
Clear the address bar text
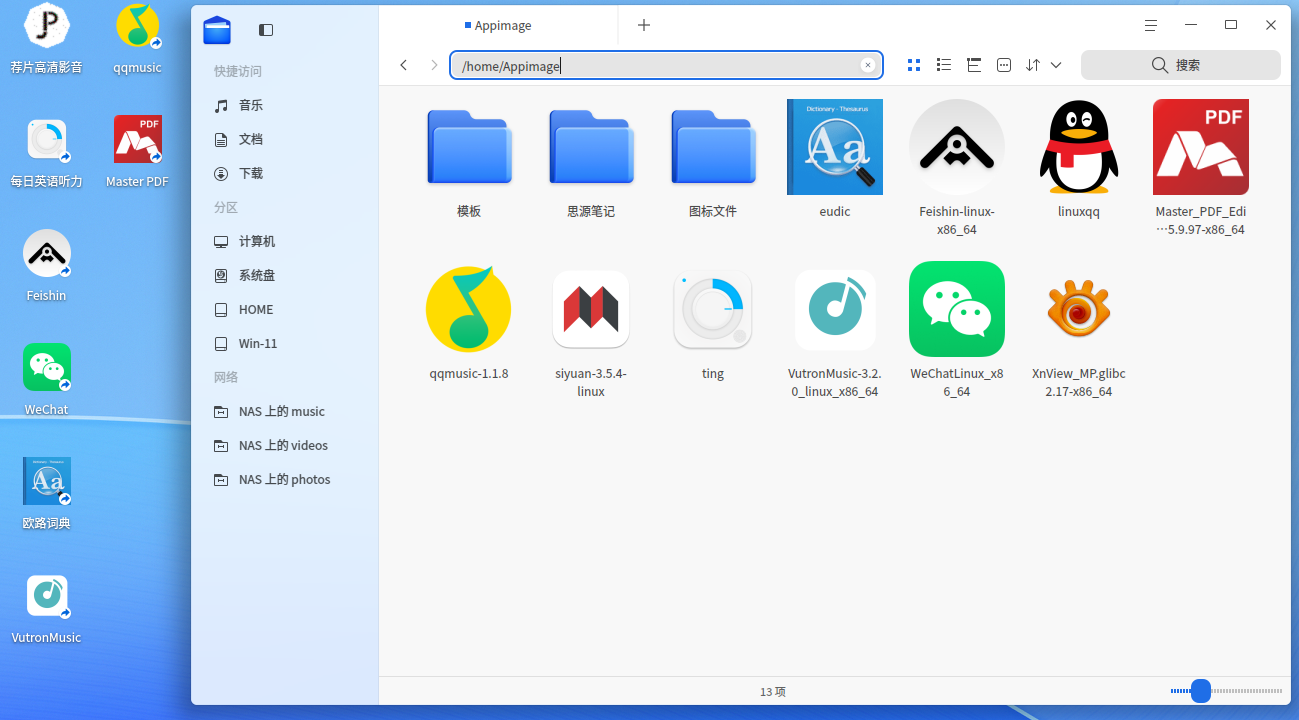pos(868,65)
